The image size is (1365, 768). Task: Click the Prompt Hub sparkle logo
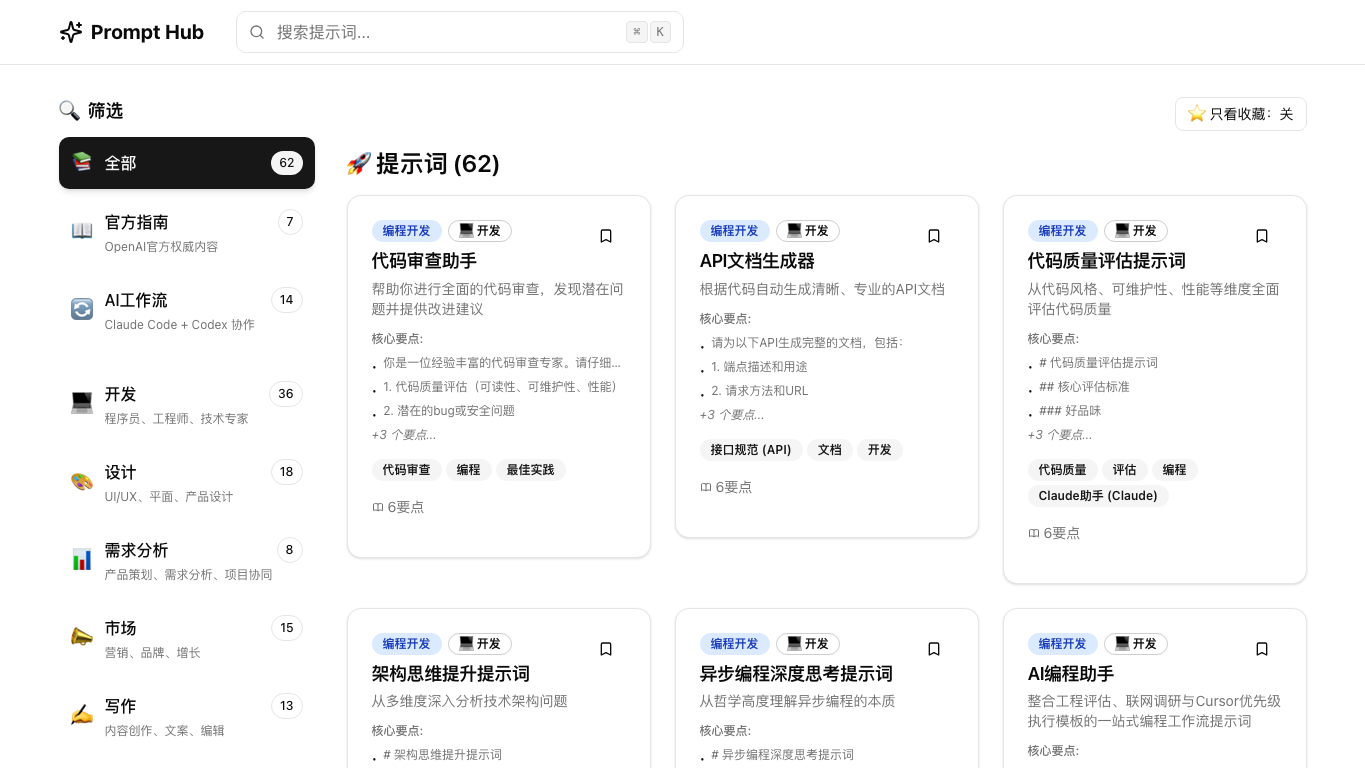click(x=71, y=32)
